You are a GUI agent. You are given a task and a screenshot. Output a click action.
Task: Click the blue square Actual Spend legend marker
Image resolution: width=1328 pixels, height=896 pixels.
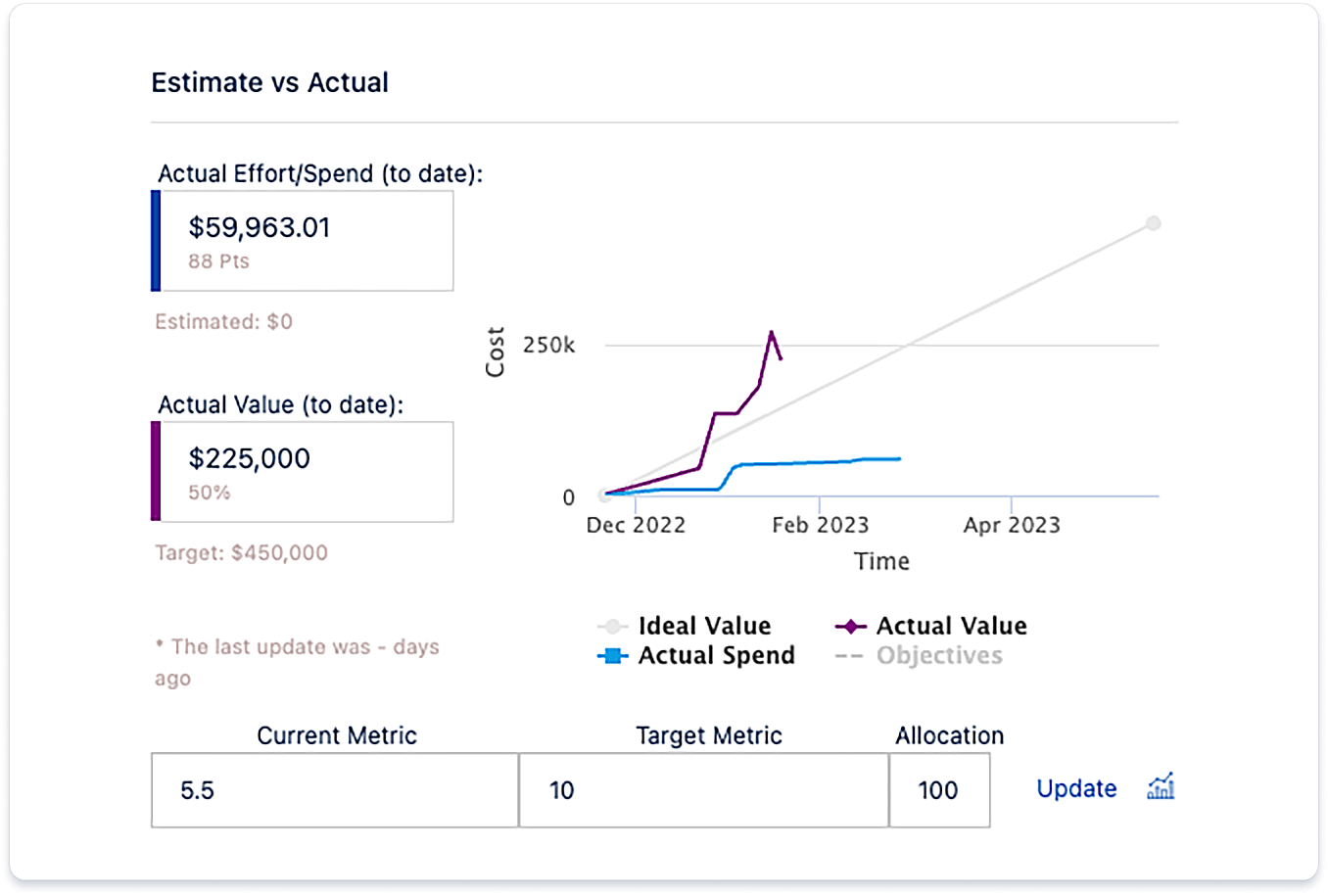click(612, 656)
